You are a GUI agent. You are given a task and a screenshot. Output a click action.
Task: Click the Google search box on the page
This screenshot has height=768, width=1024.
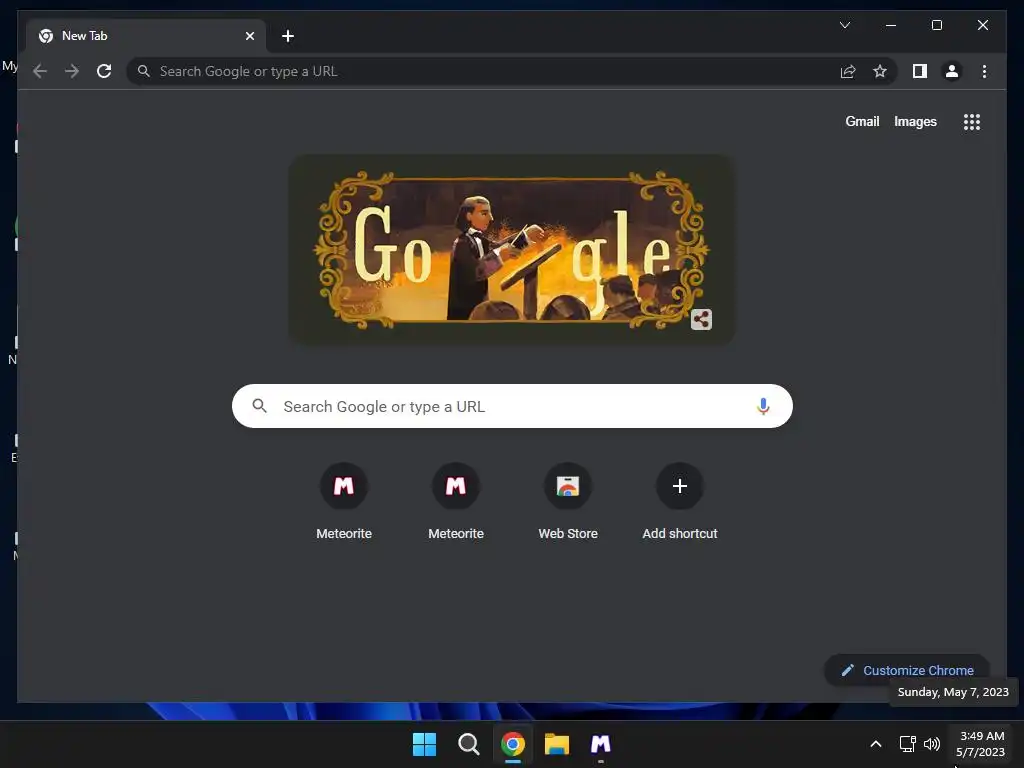513,406
